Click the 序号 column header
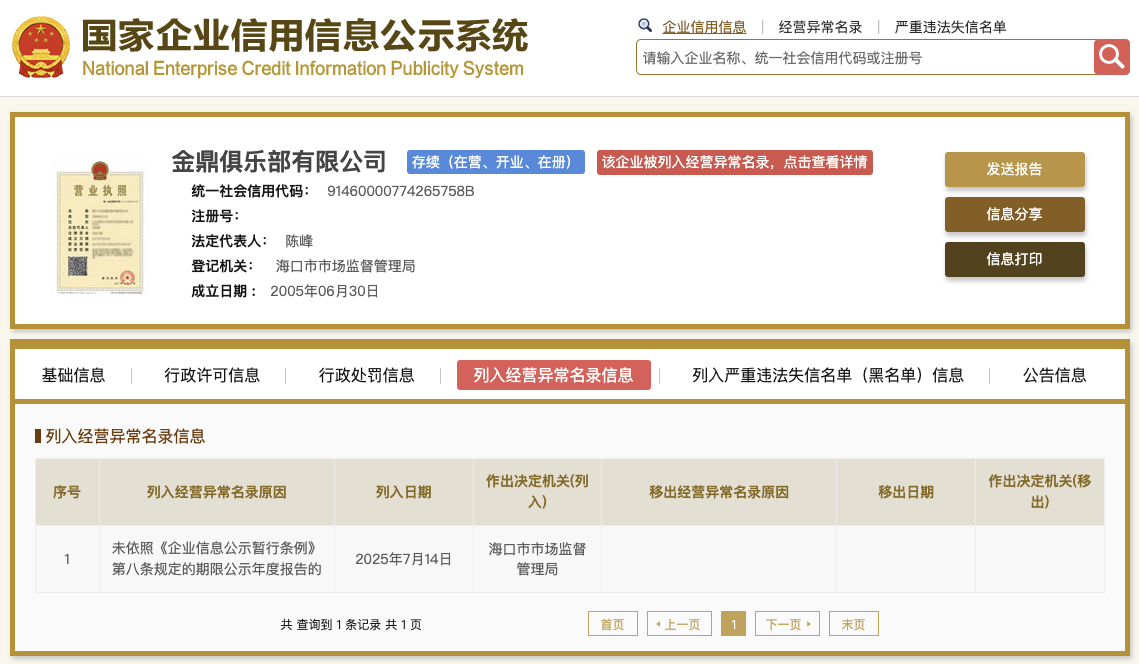Screen dimensions: 1139x664 point(67,492)
